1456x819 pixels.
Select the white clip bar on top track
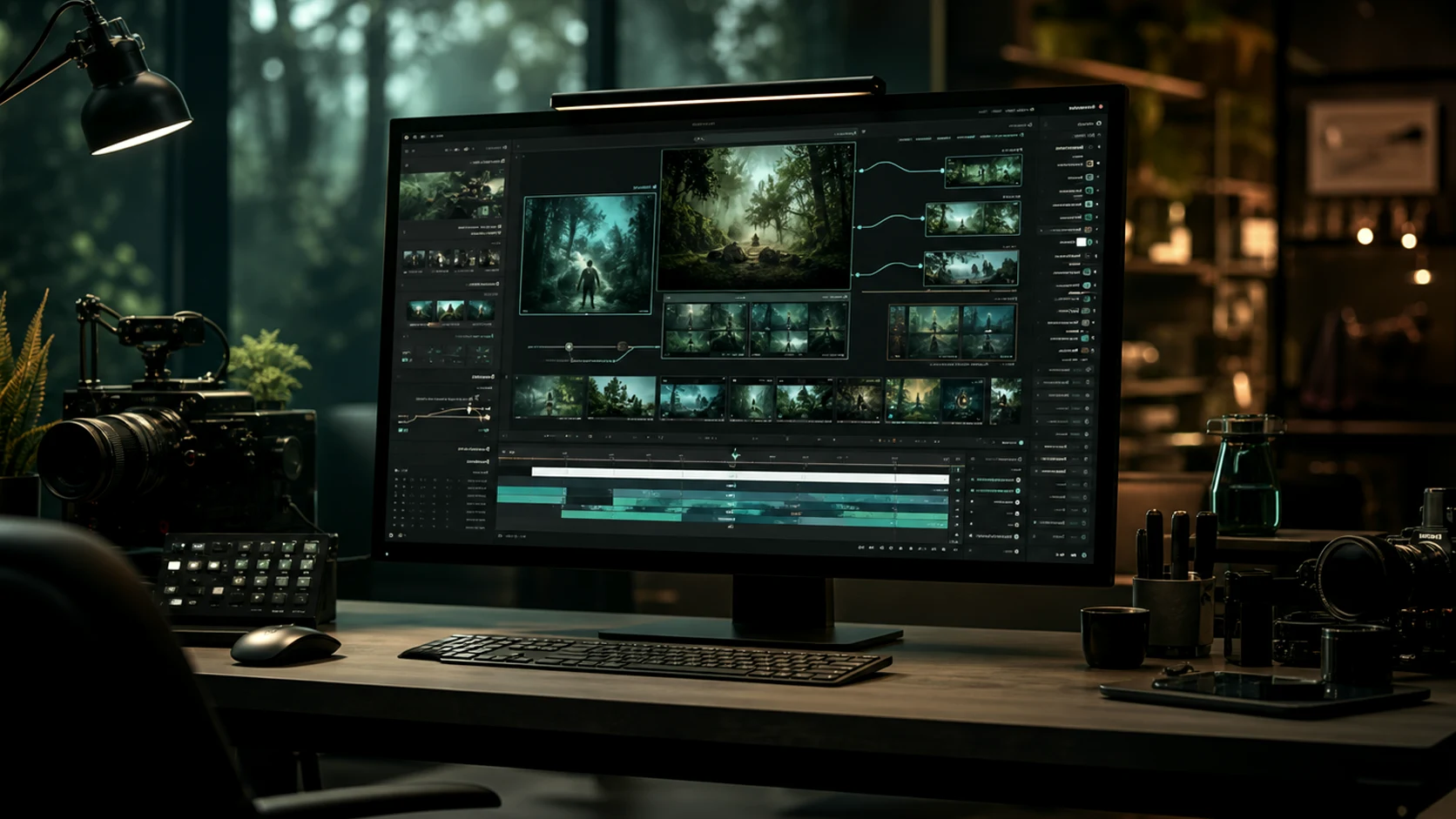[739, 475]
